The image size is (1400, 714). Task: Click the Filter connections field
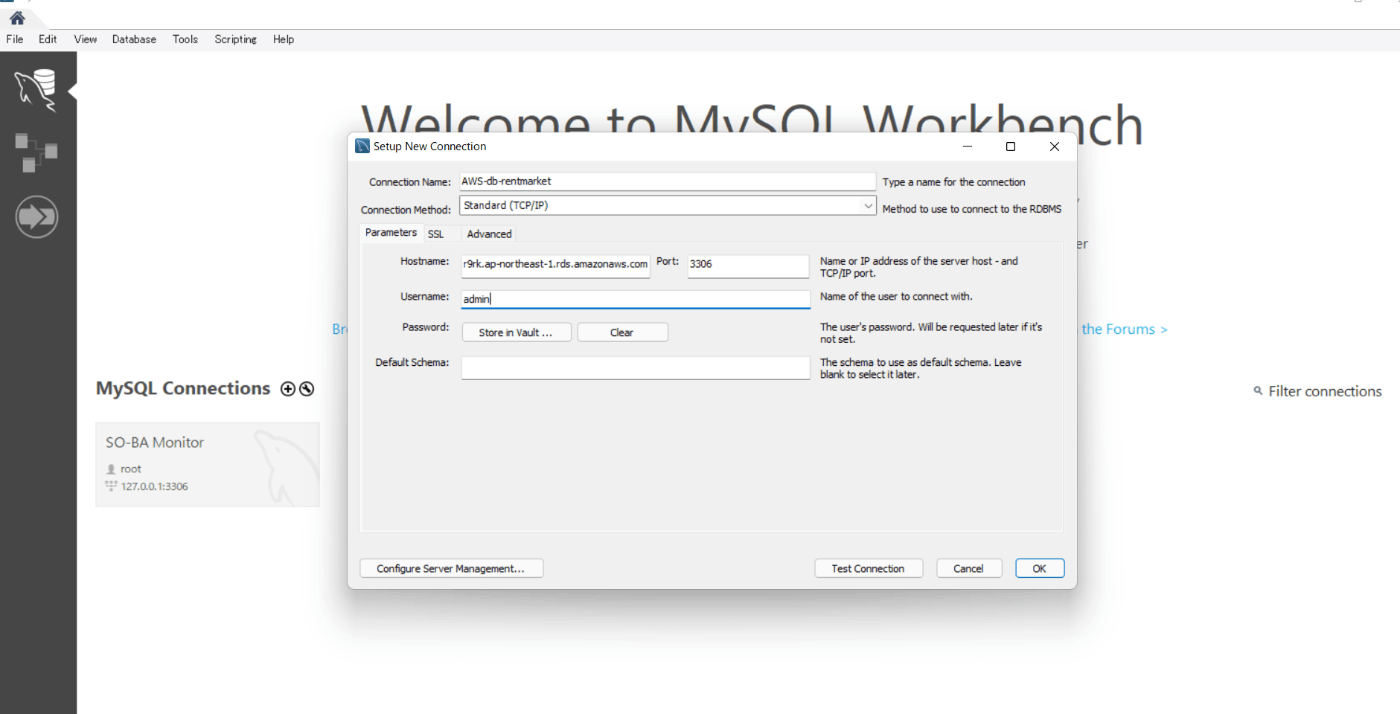[x=1325, y=391]
